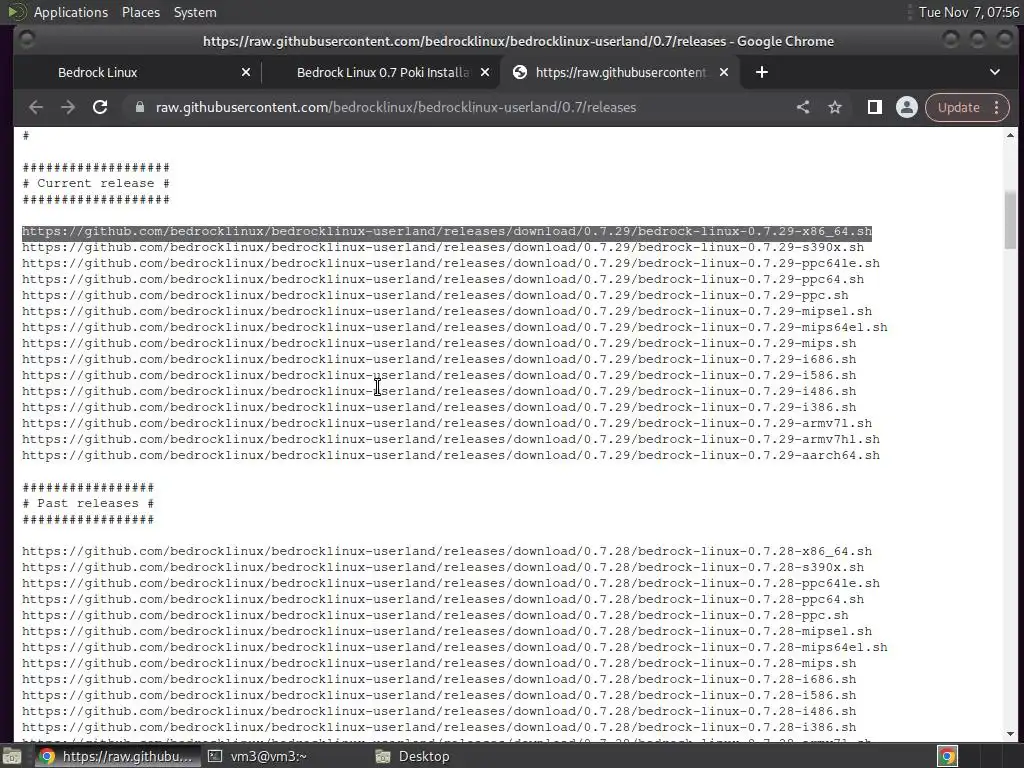The image size is (1024, 768).
Task: Go forward to the next page
Action: (x=68, y=107)
